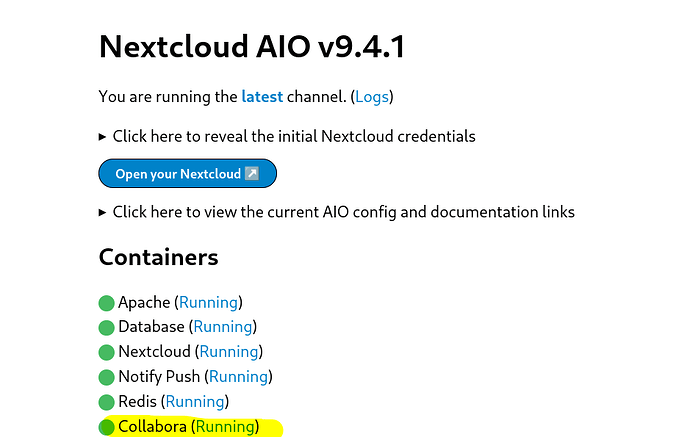
Task: Click the green status dot beside Nextcloud
Action: [x=107, y=352]
